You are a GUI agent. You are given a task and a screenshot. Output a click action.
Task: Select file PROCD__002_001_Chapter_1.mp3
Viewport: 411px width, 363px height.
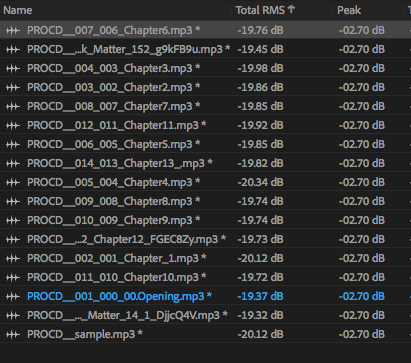pos(117,258)
